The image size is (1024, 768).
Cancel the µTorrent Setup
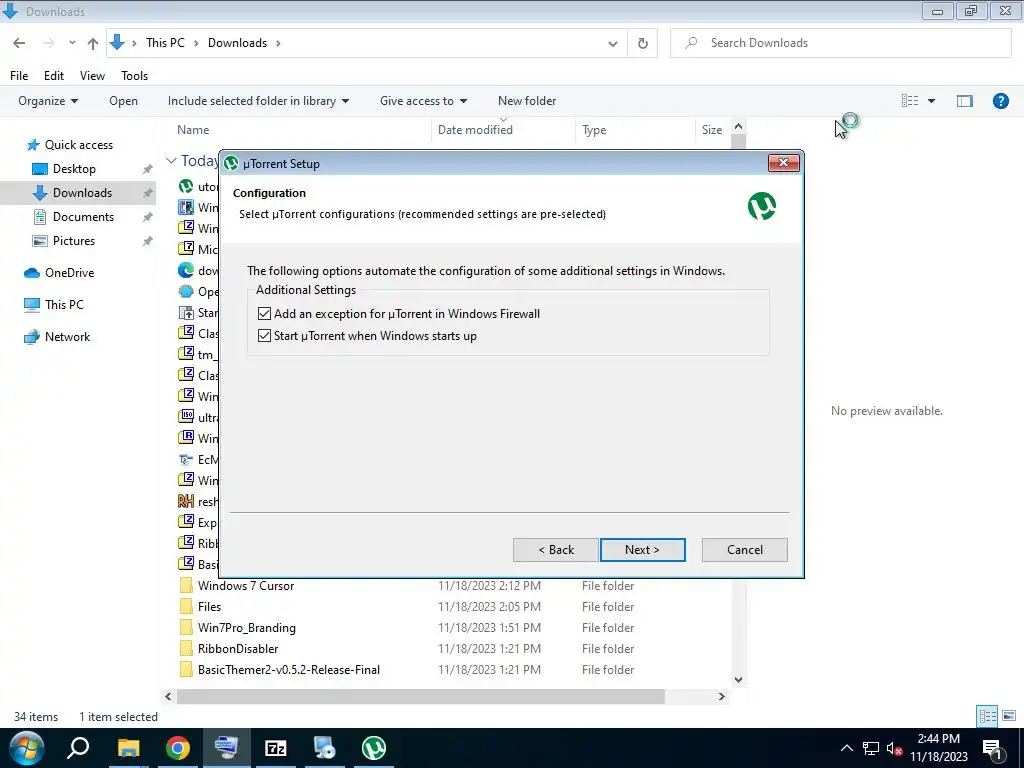(x=744, y=550)
